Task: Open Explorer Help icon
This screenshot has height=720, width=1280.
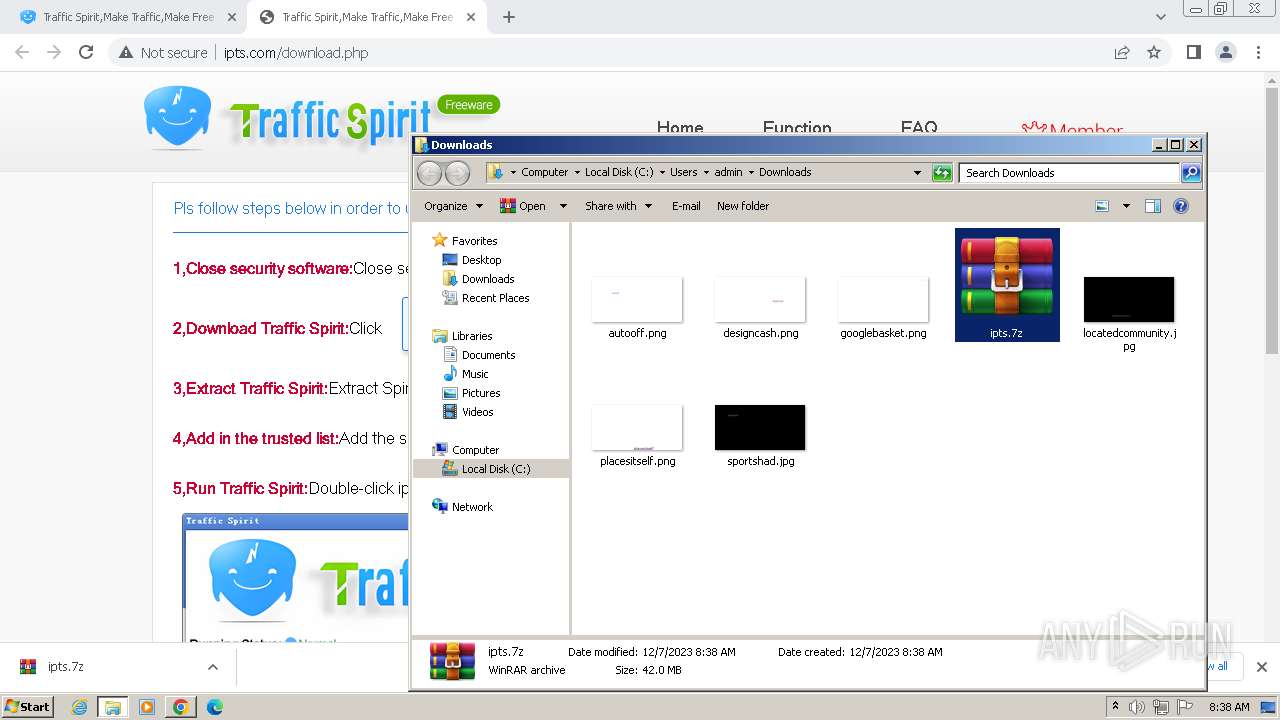Action: point(1181,206)
